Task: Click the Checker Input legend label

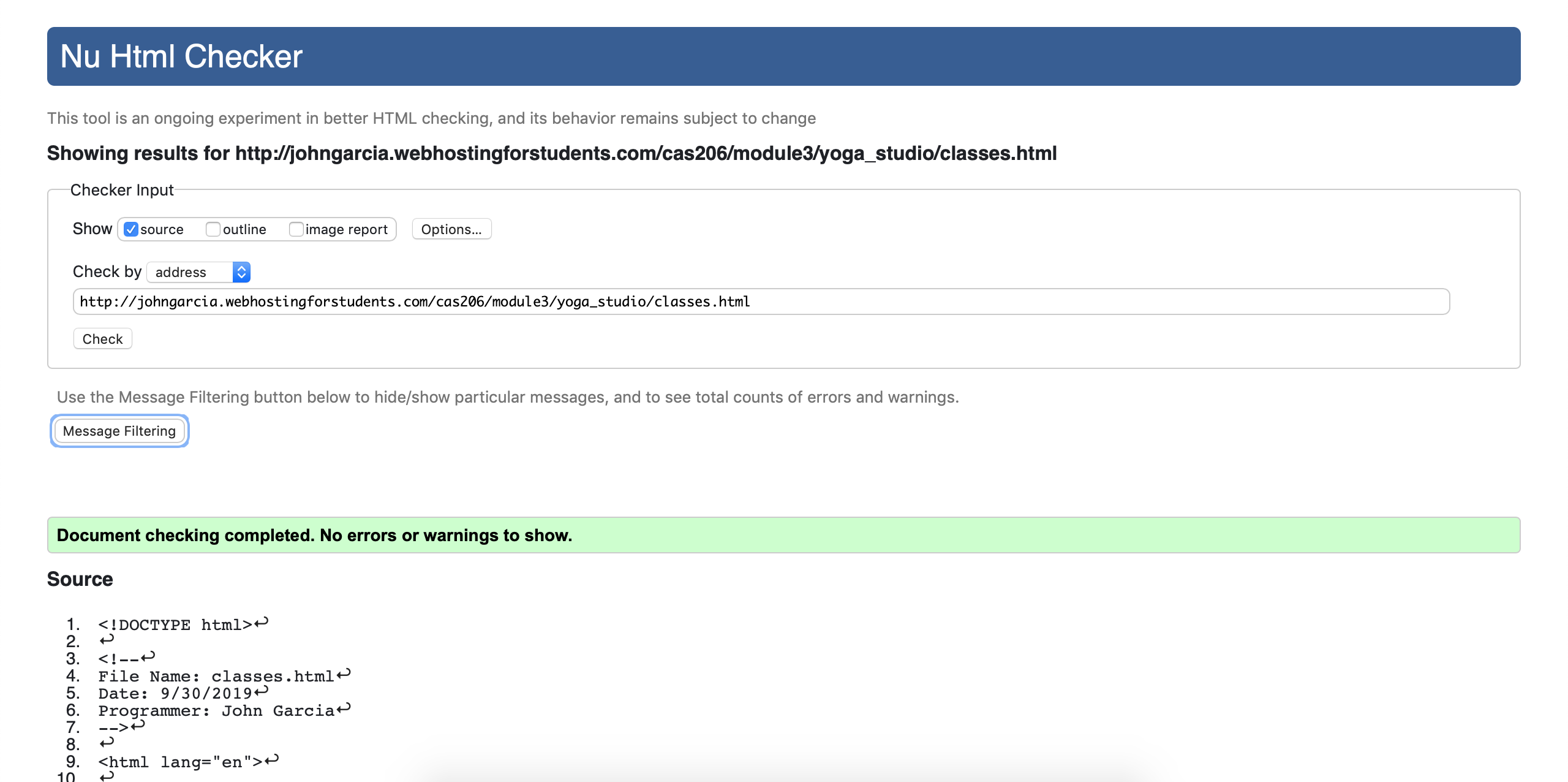Action: click(122, 190)
